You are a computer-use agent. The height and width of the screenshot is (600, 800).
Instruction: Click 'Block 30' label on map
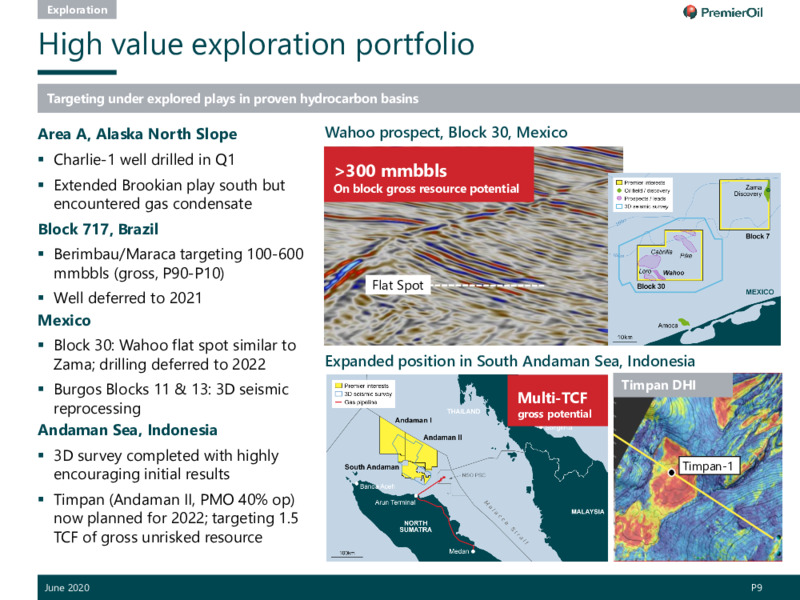(x=651, y=286)
